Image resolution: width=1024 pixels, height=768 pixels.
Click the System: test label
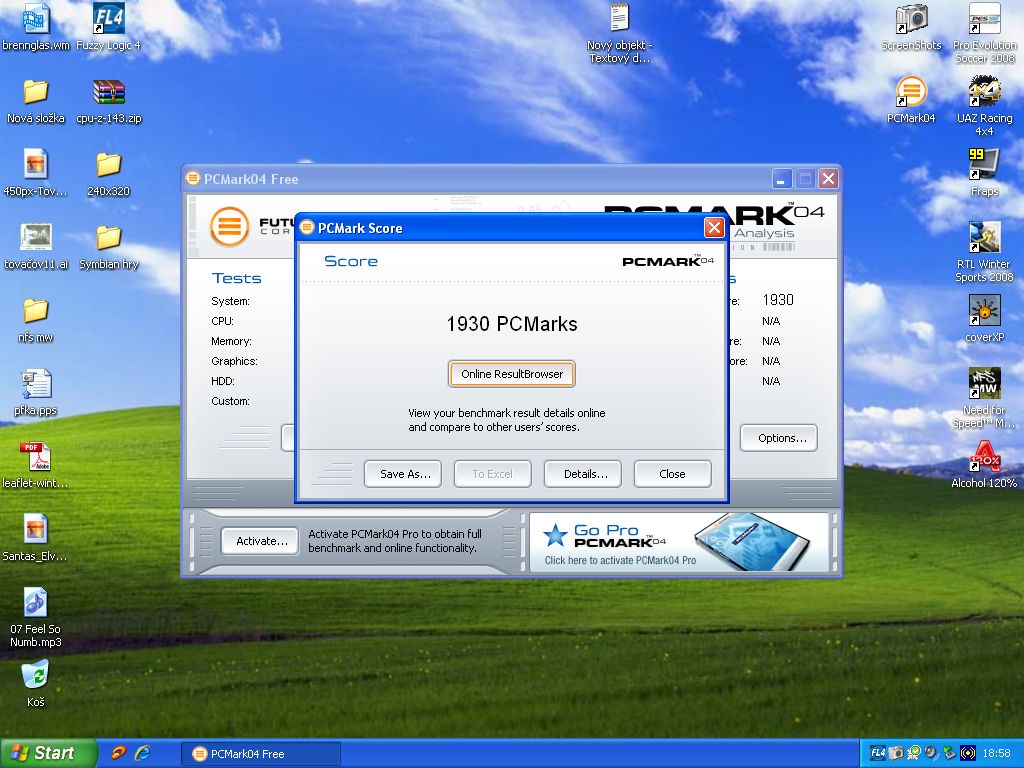230,301
